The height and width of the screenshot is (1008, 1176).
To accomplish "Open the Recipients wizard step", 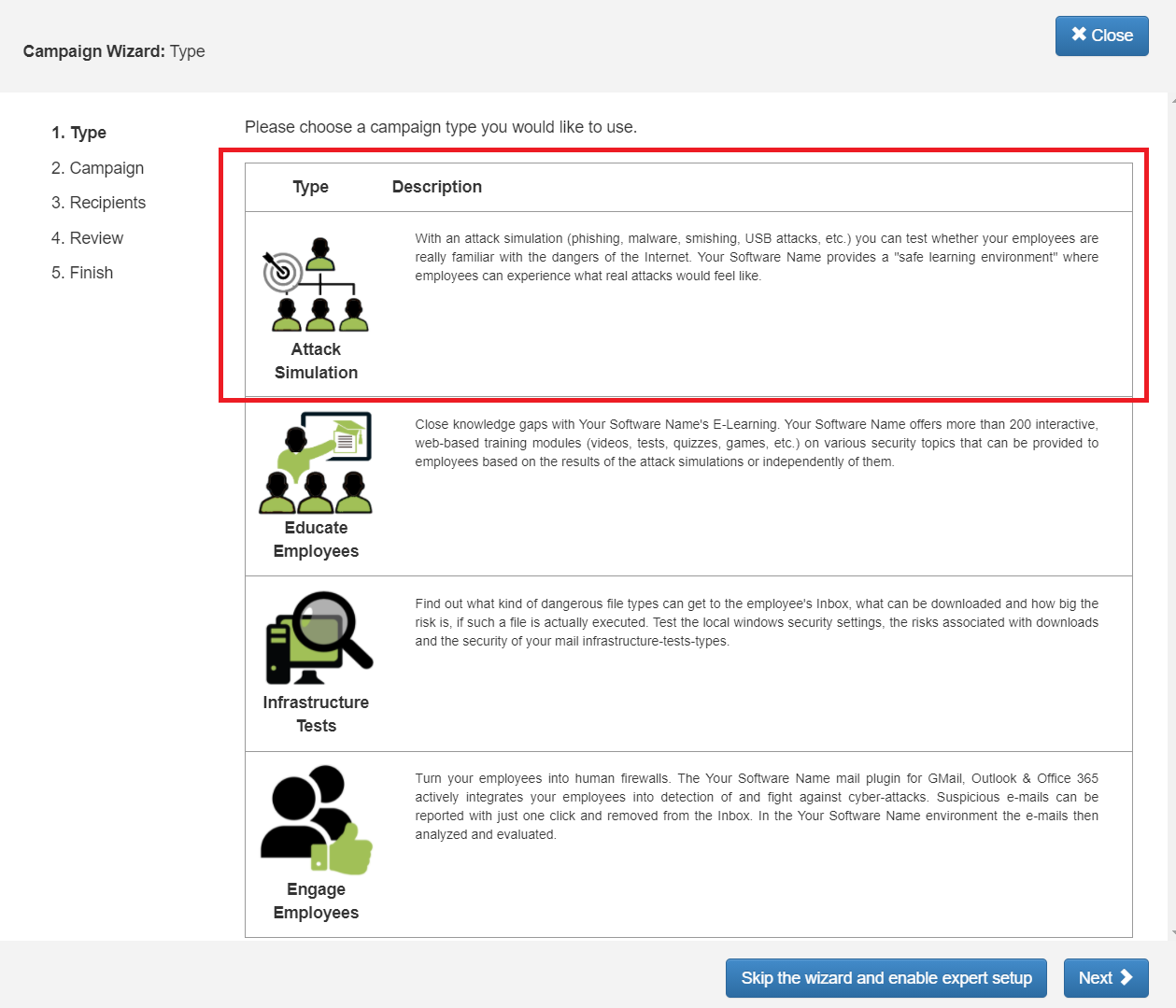I will tap(99, 203).
